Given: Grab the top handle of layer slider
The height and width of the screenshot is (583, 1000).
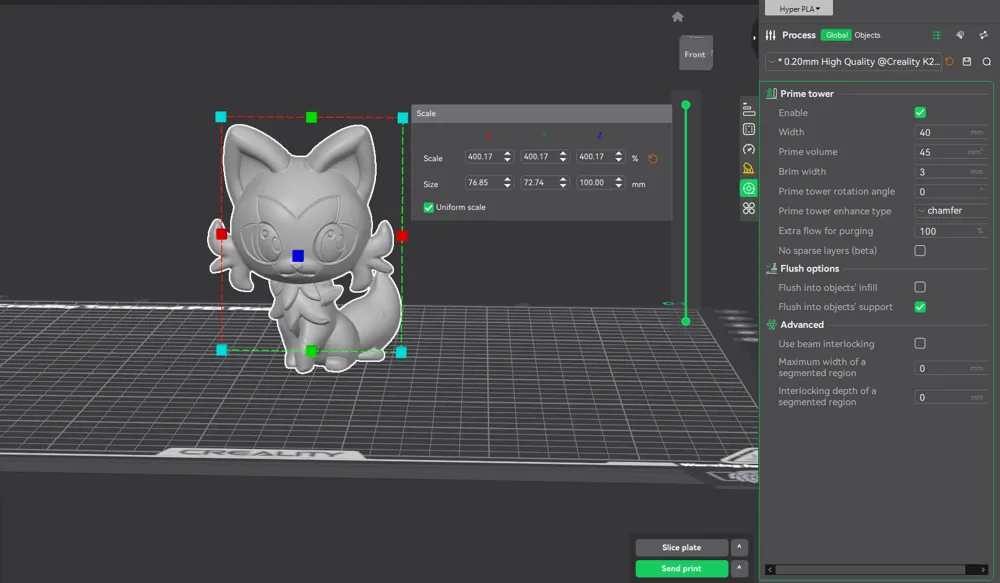Looking at the screenshot, I should point(686,105).
